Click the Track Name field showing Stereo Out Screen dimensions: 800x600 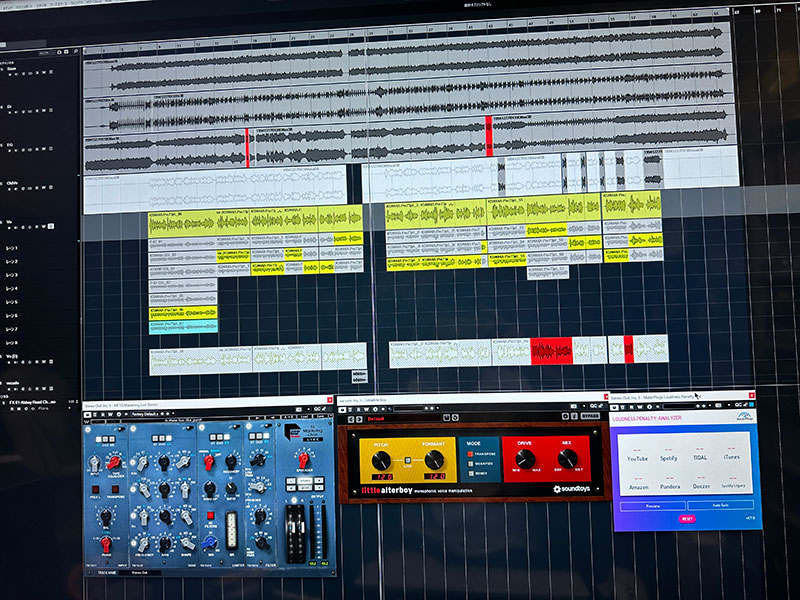(x=139, y=572)
